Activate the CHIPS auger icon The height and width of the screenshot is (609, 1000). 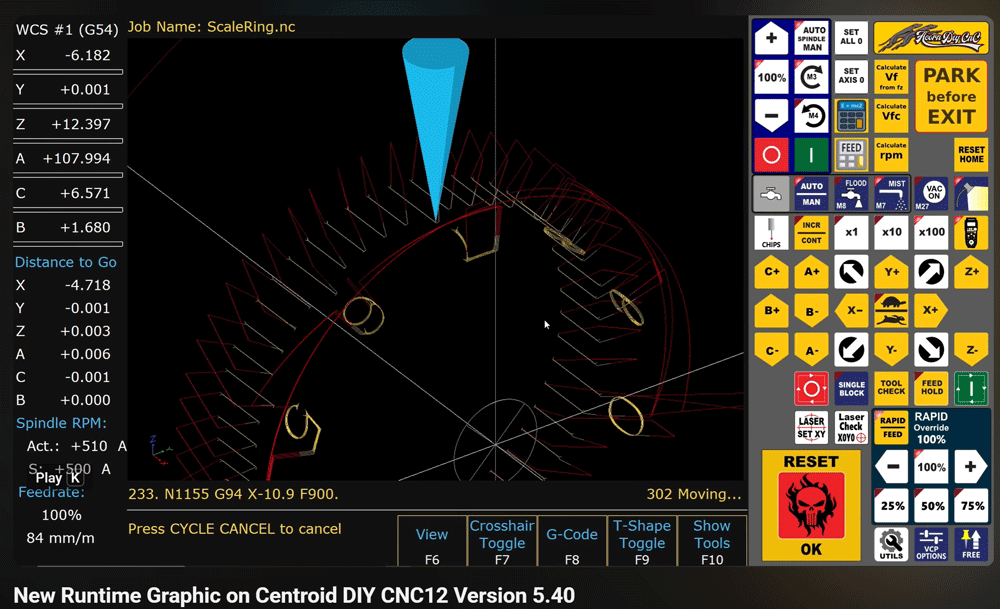771,232
